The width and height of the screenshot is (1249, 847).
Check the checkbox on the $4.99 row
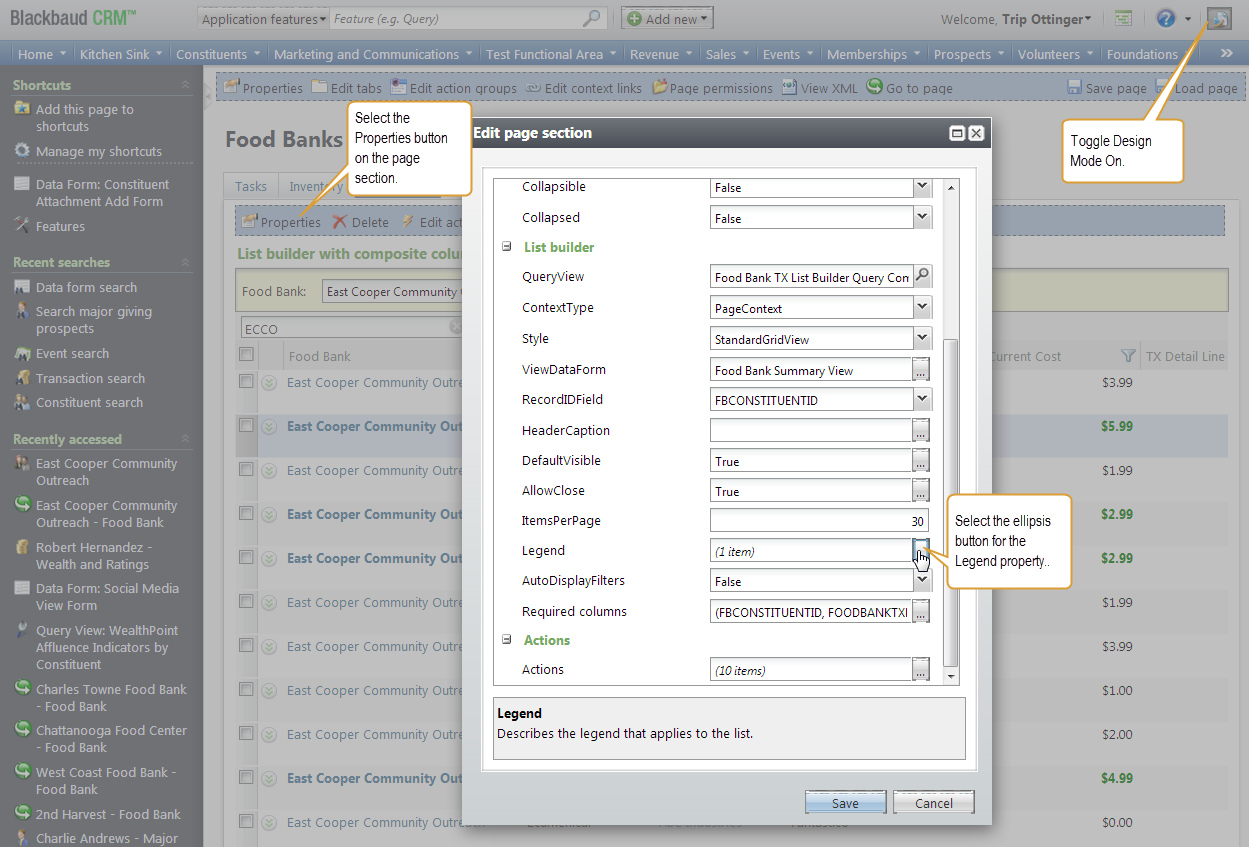[x=246, y=777]
